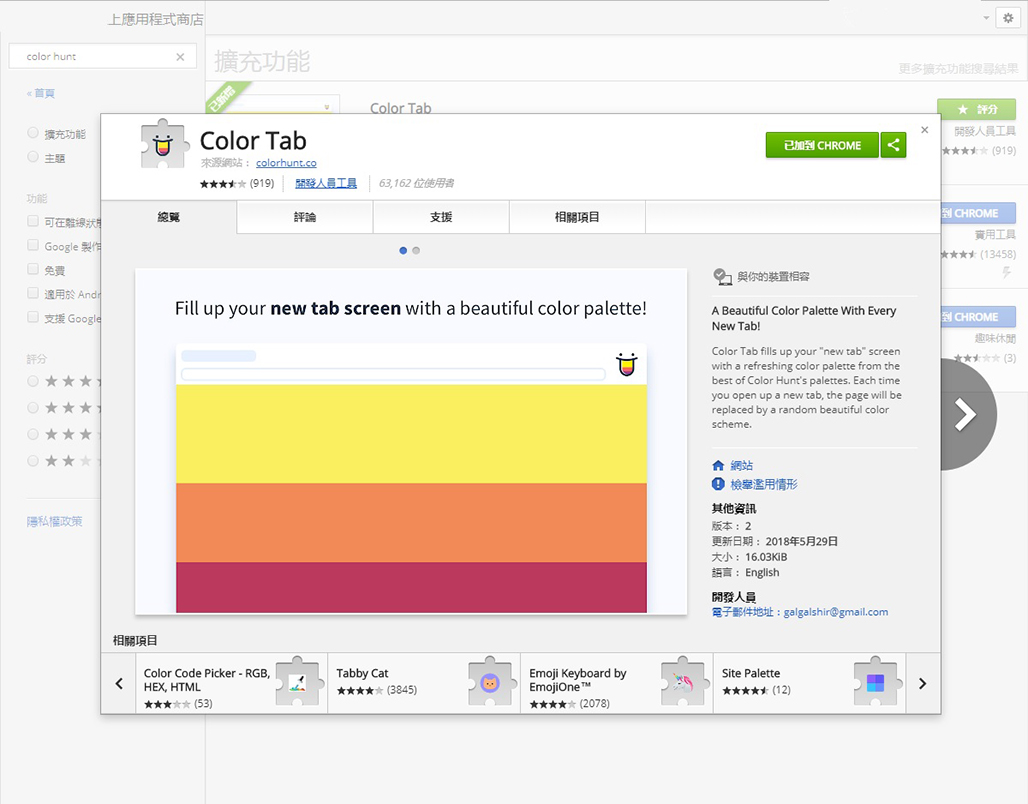This screenshot has width=1028, height=804.
Task: Click the device compatible icon
Action: pyautogui.click(x=722, y=277)
